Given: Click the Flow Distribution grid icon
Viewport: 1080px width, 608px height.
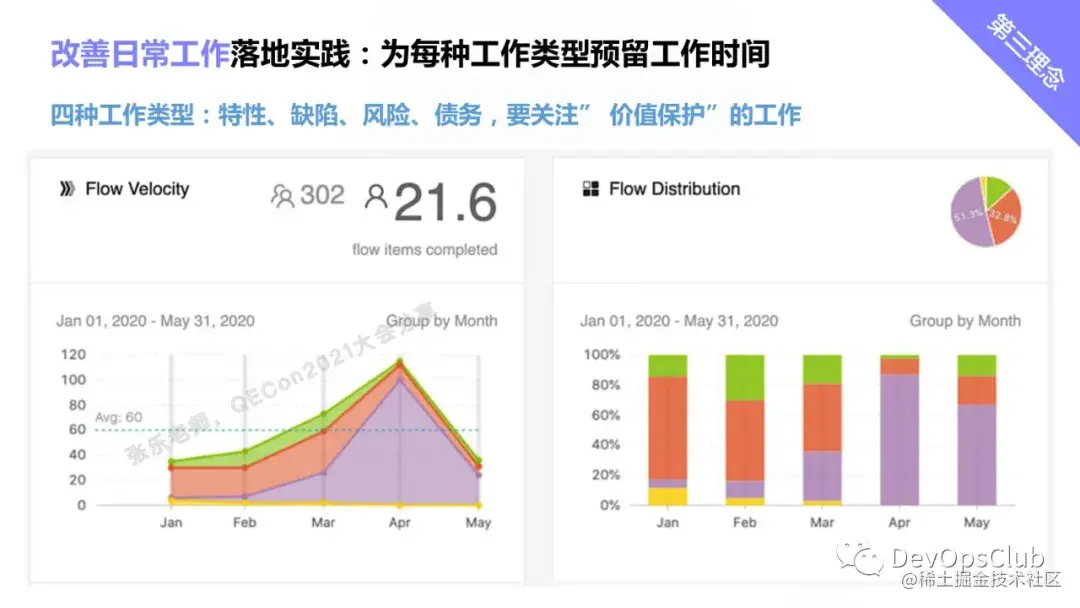Looking at the screenshot, I should coord(591,189).
